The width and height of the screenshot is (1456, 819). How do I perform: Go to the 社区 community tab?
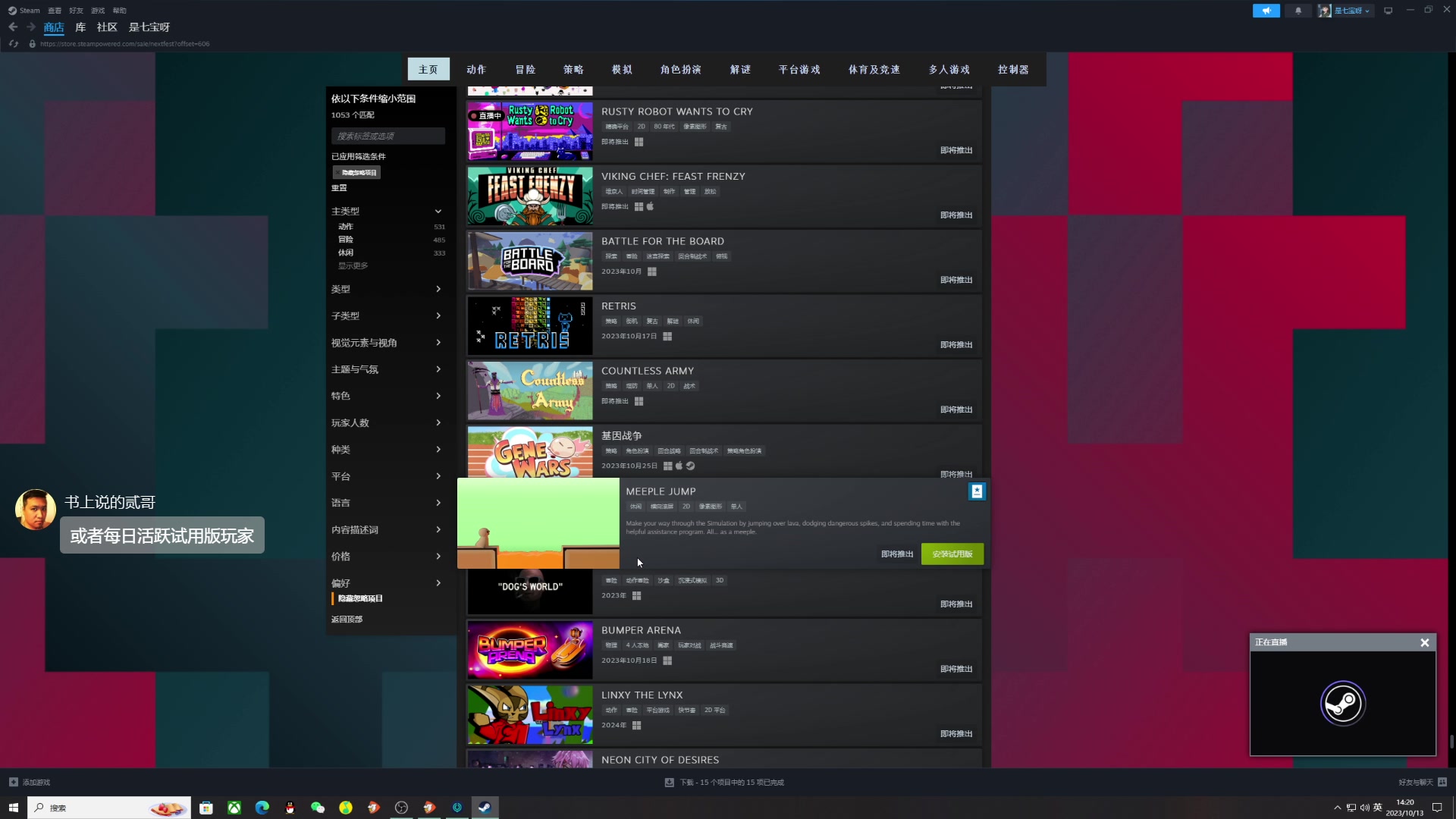(107, 27)
